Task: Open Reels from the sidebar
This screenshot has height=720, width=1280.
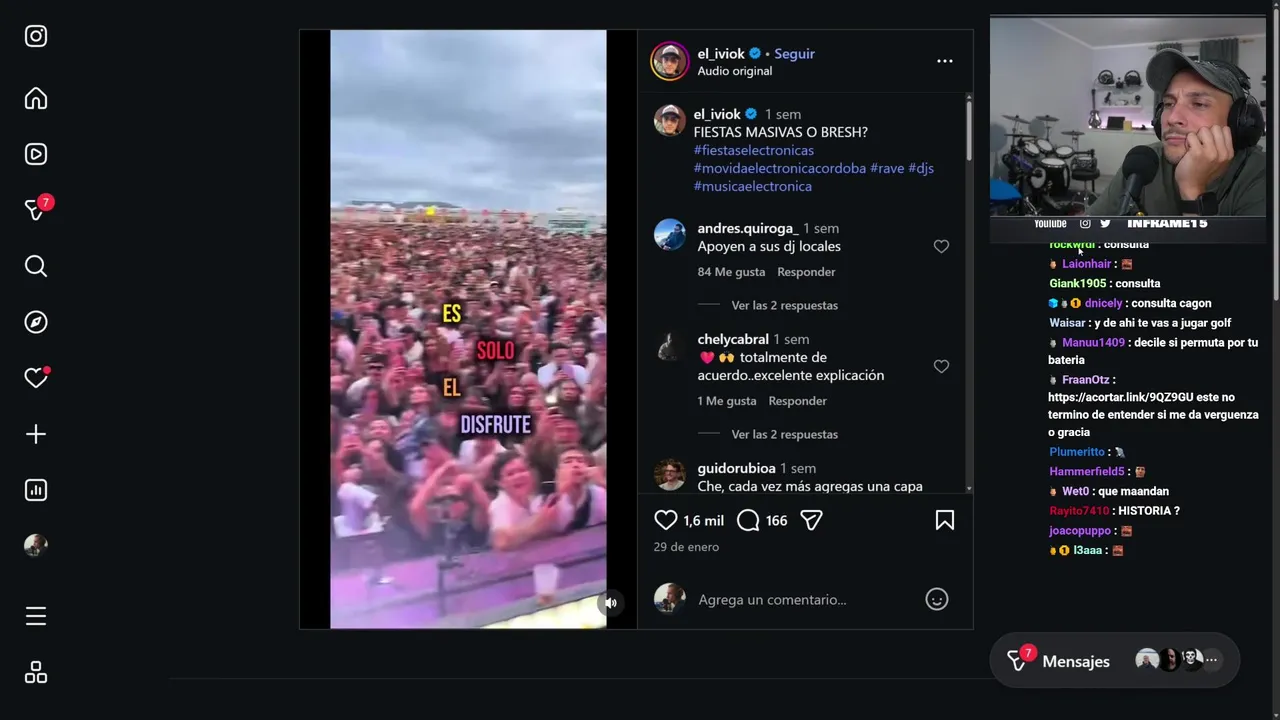Action: pos(36,154)
